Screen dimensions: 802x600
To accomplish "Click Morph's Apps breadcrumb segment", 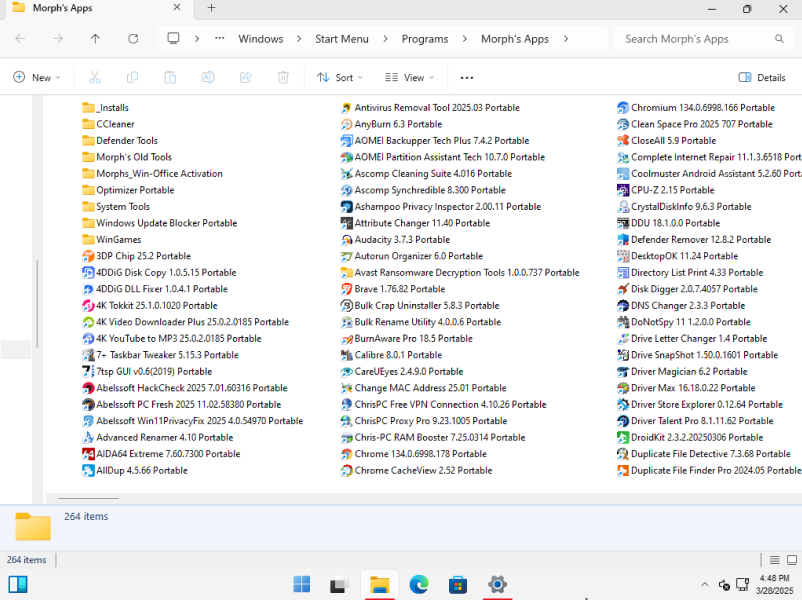I will (515, 39).
